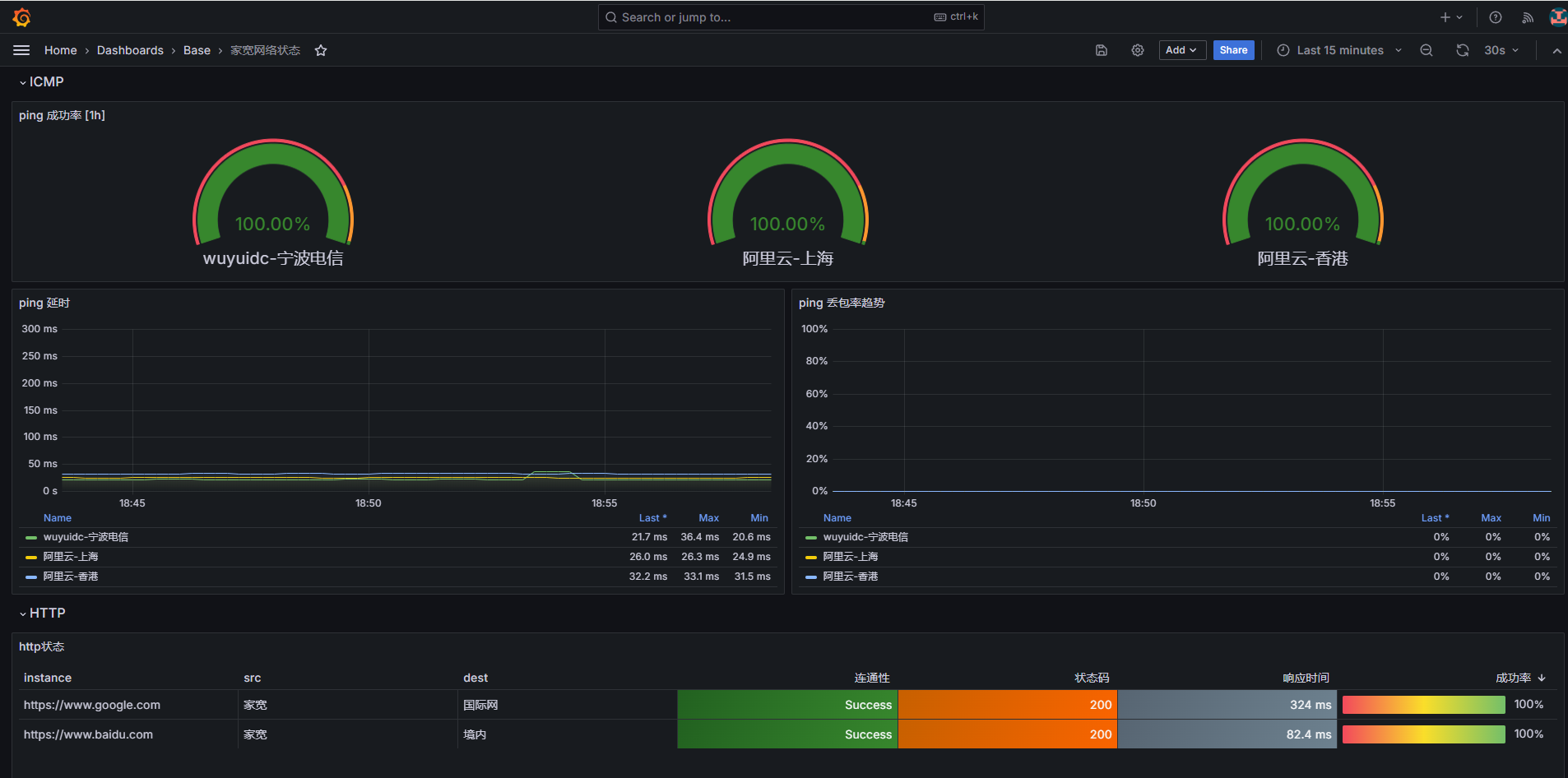Collapse the ICMP row section

(43, 82)
